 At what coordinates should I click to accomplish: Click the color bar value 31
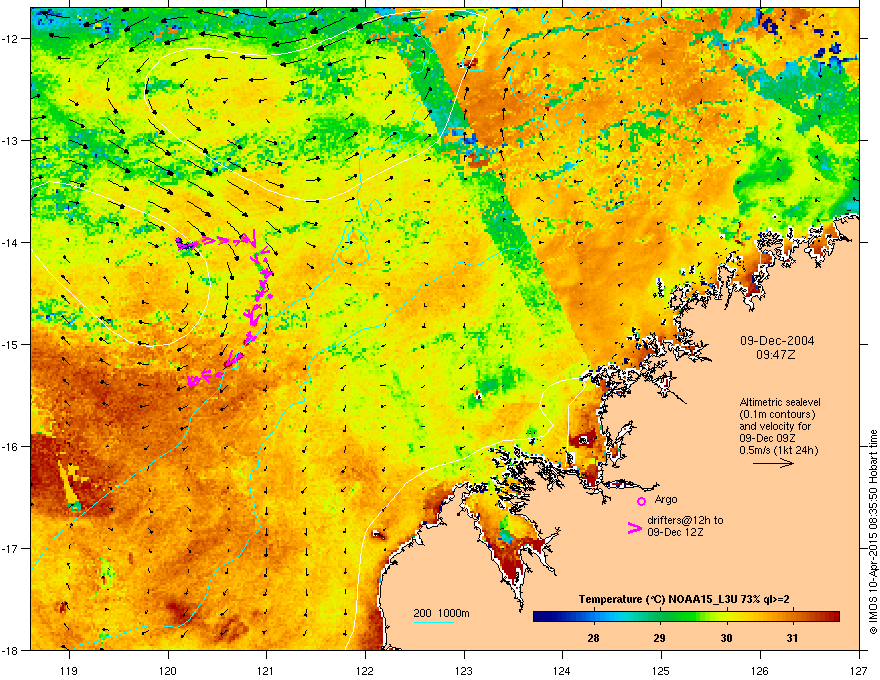pos(792,638)
